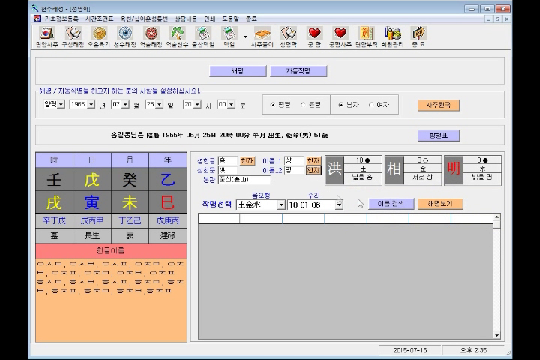Click the pink 한글이름 header bar
Viewport: 540px width, 360px height.
coord(111,251)
